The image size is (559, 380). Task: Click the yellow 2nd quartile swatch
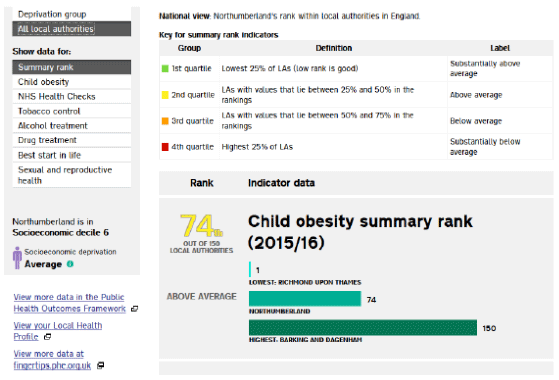point(165,95)
